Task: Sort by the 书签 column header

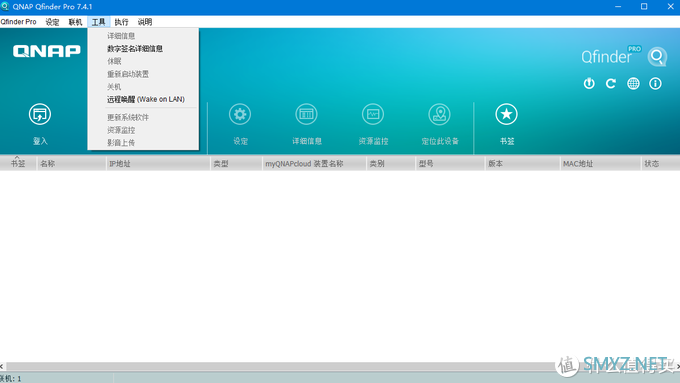Action: click(18, 164)
